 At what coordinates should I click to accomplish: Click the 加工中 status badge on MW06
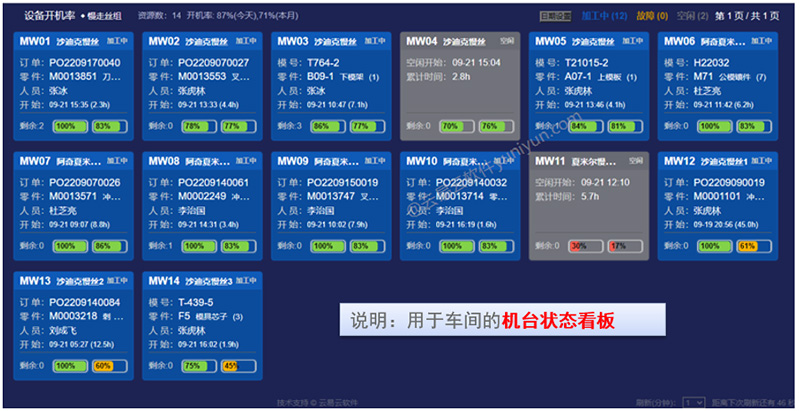point(764,41)
